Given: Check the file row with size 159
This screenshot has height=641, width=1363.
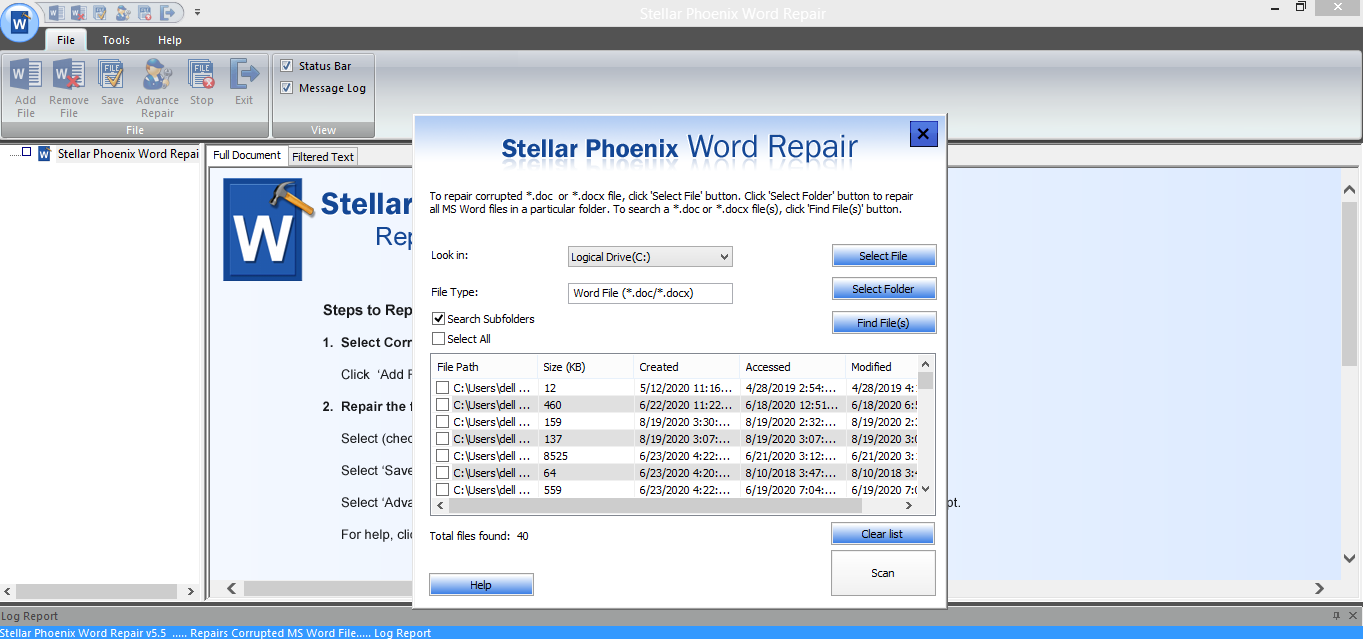Looking at the screenshot, I should click(x=442, y=422).
